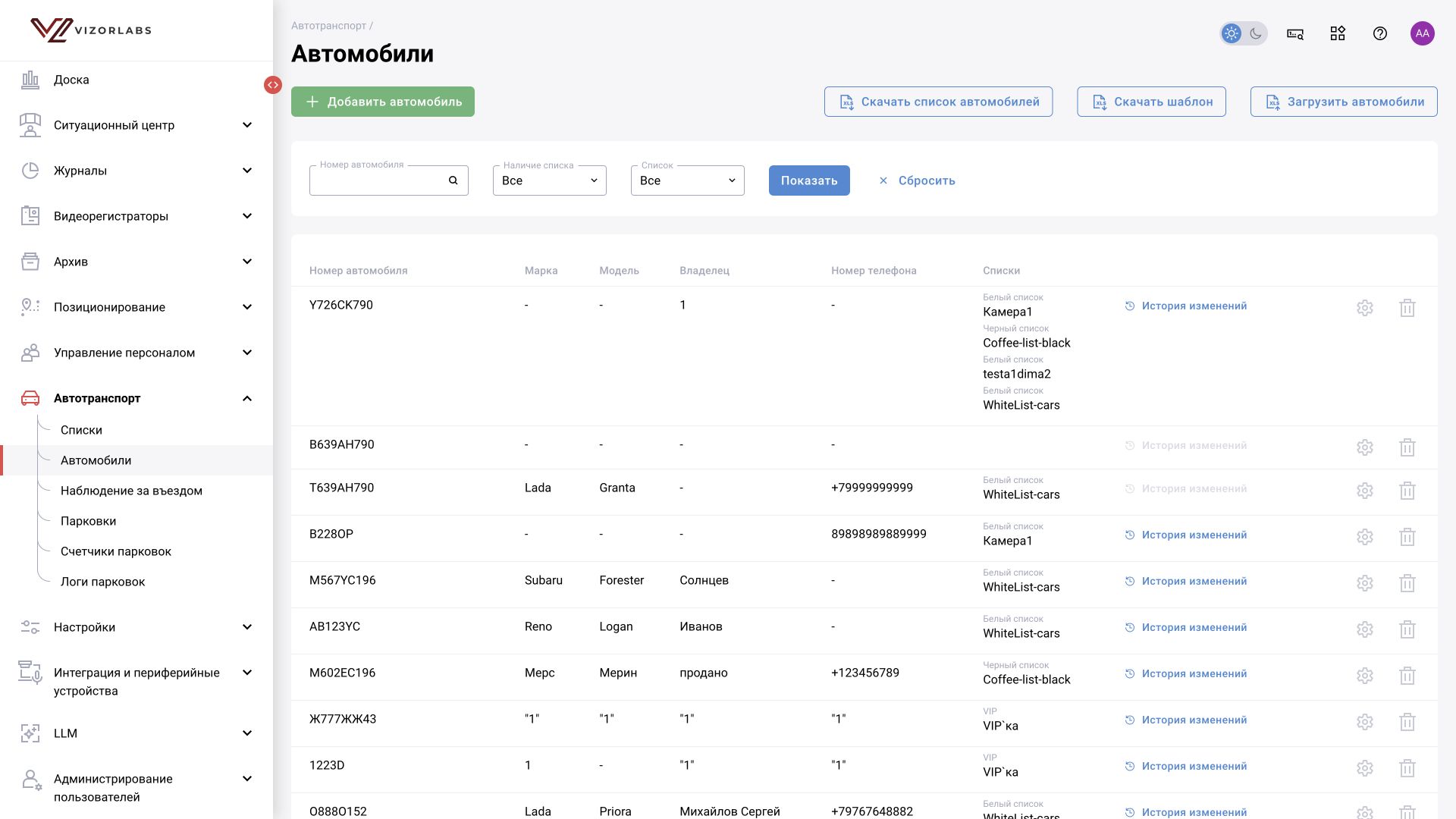Click the Автотранспорт breadcrumb
The height and width of the screenshot is (819, 1456).
[x=328, y=26]
